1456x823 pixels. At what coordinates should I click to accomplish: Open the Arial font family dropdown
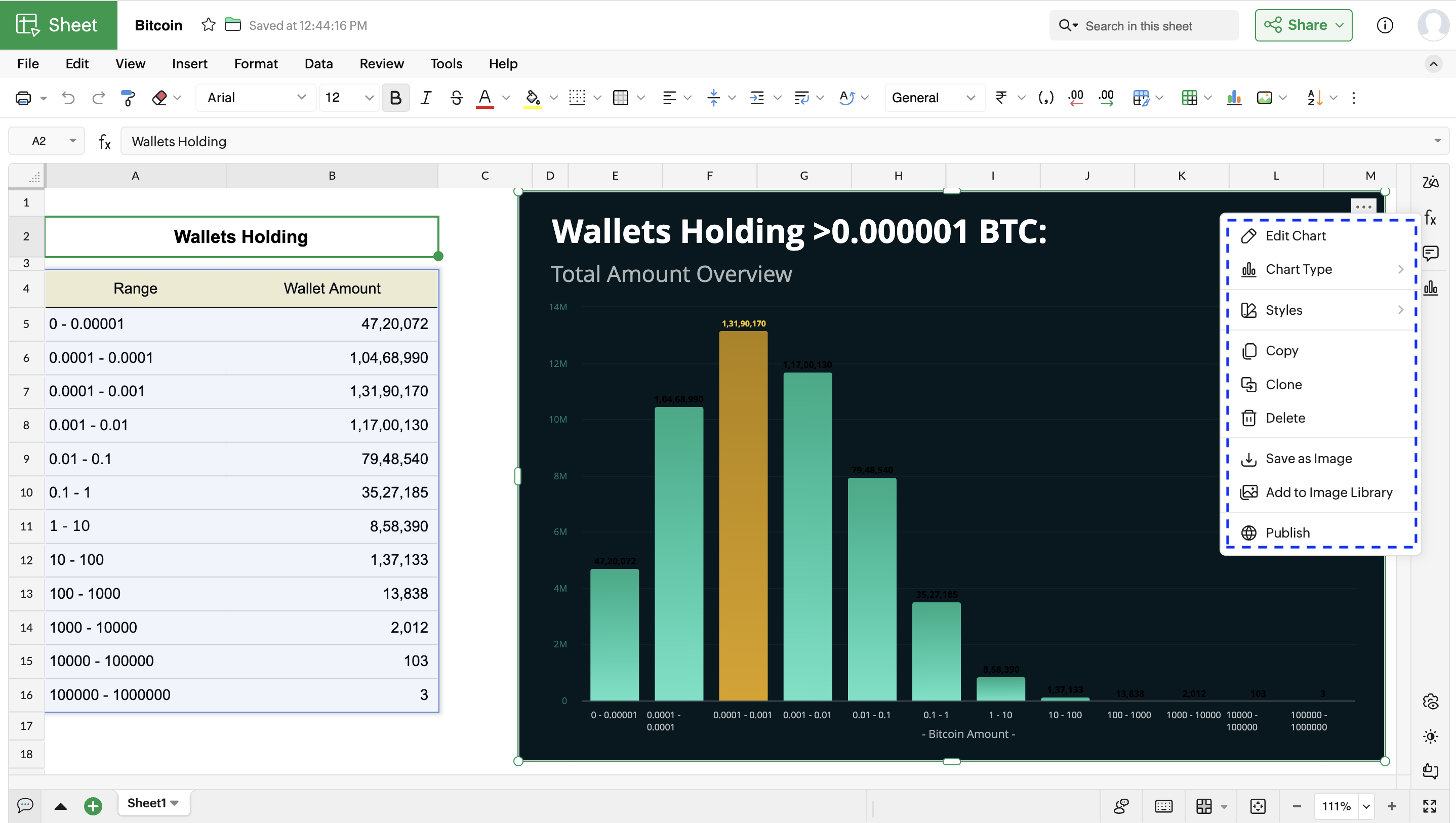pyautogui.click(x=256, y=98)
